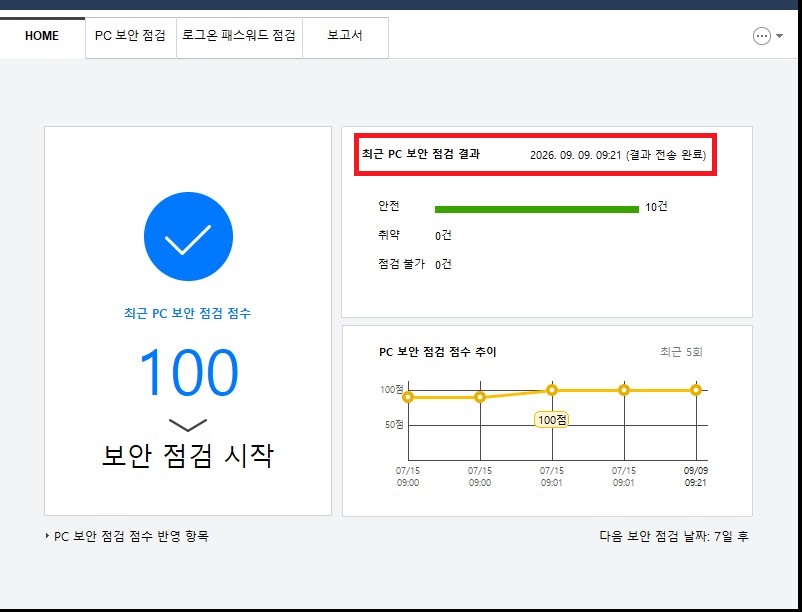Screen dimensions: 802x612
Task: Click the 50점 axis label
Action: coord(394,425)
